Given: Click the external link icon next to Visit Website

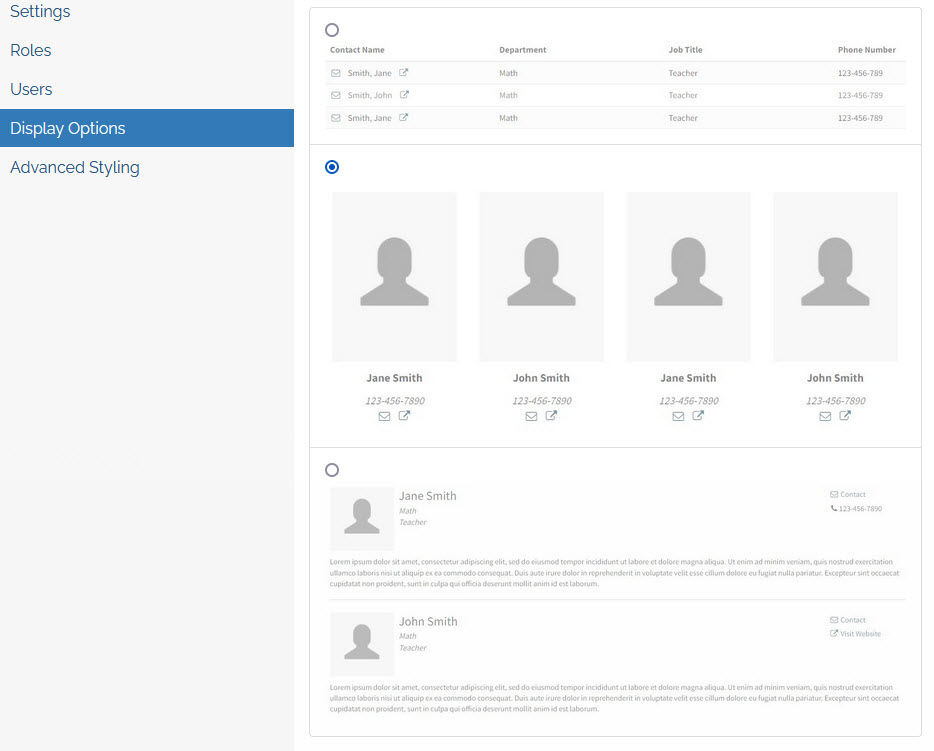Looking at the screenshot, I should tap(834, 632).
